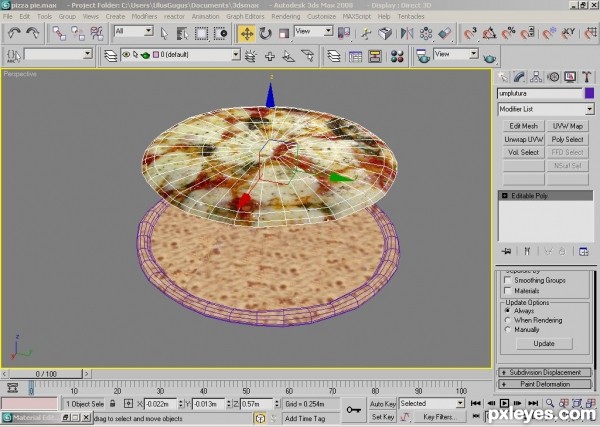
Task: Click the Update button
Action: [544, 344]
